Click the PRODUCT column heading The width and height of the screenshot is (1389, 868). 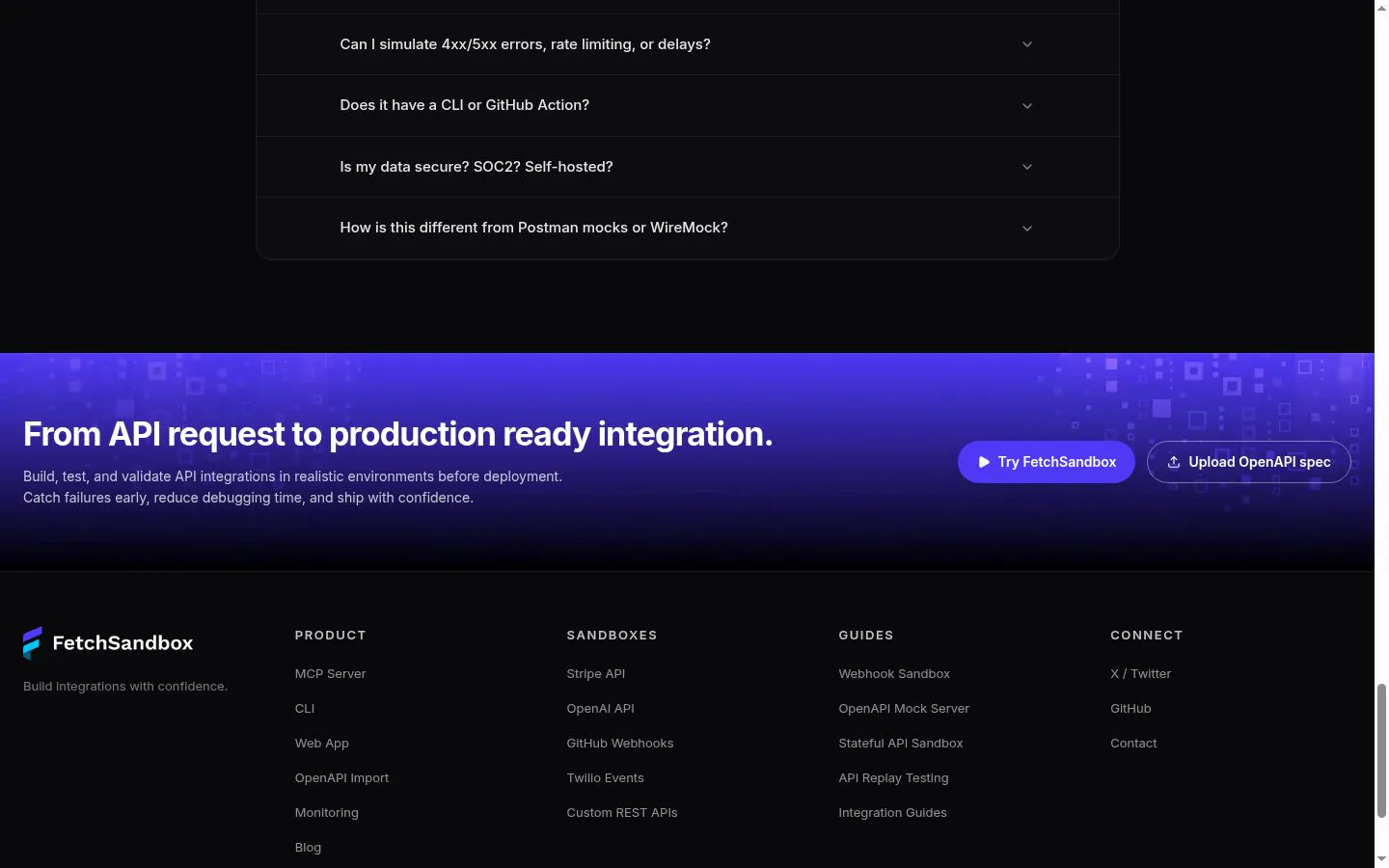[331, 636]
